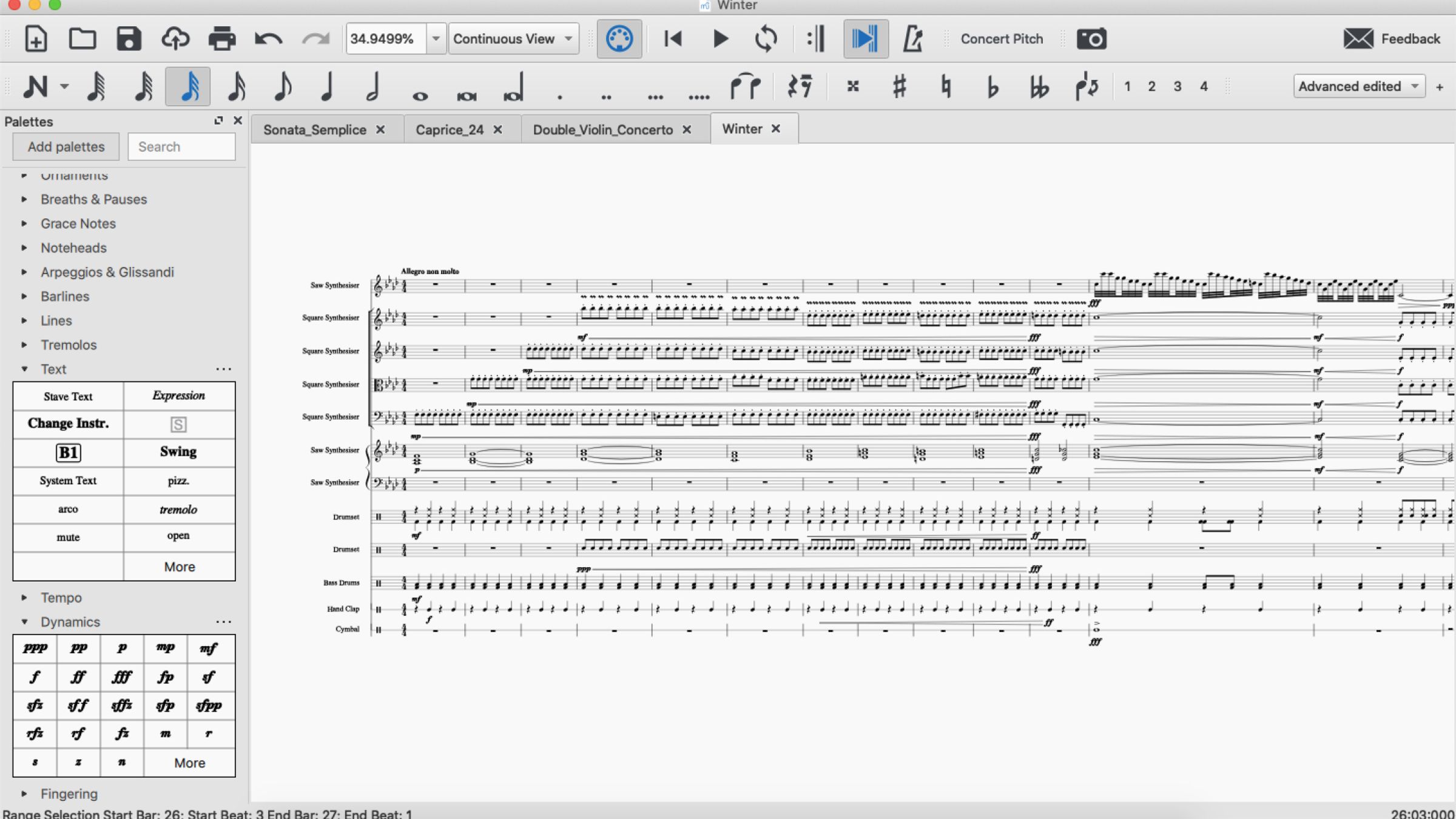1456x819 pixels.
Task: Click the upload to cloud icon
Action: coord(175,39)
